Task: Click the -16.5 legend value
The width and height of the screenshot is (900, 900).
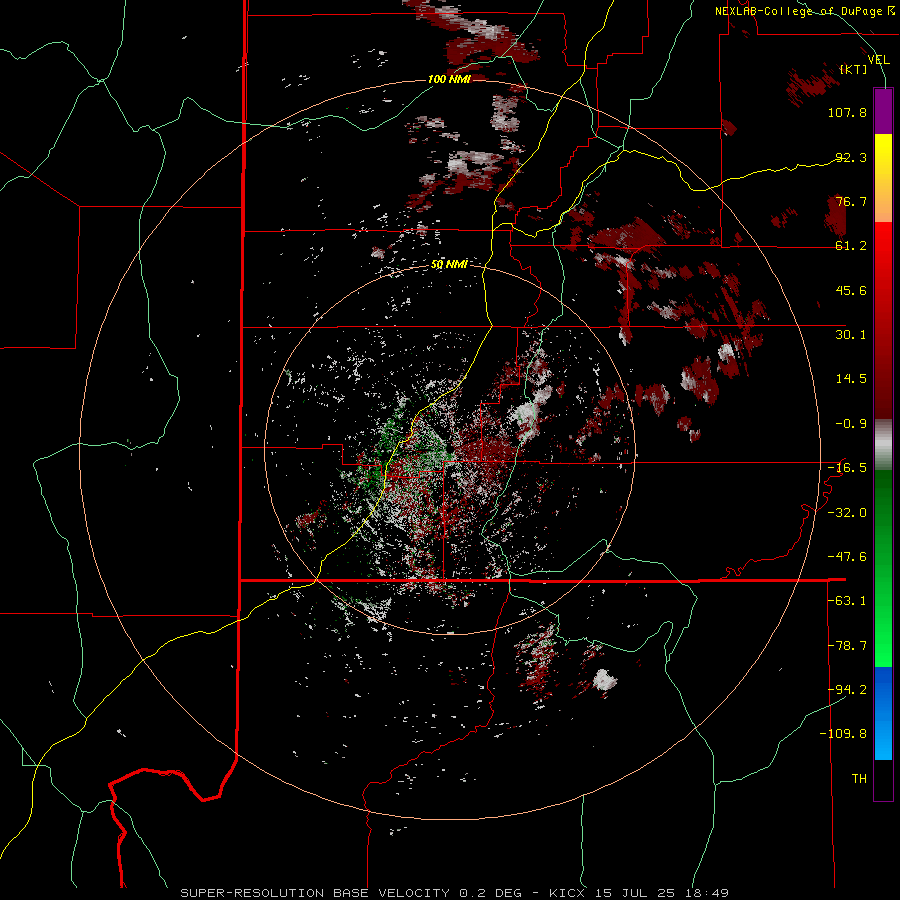Action: coord(847,468)
